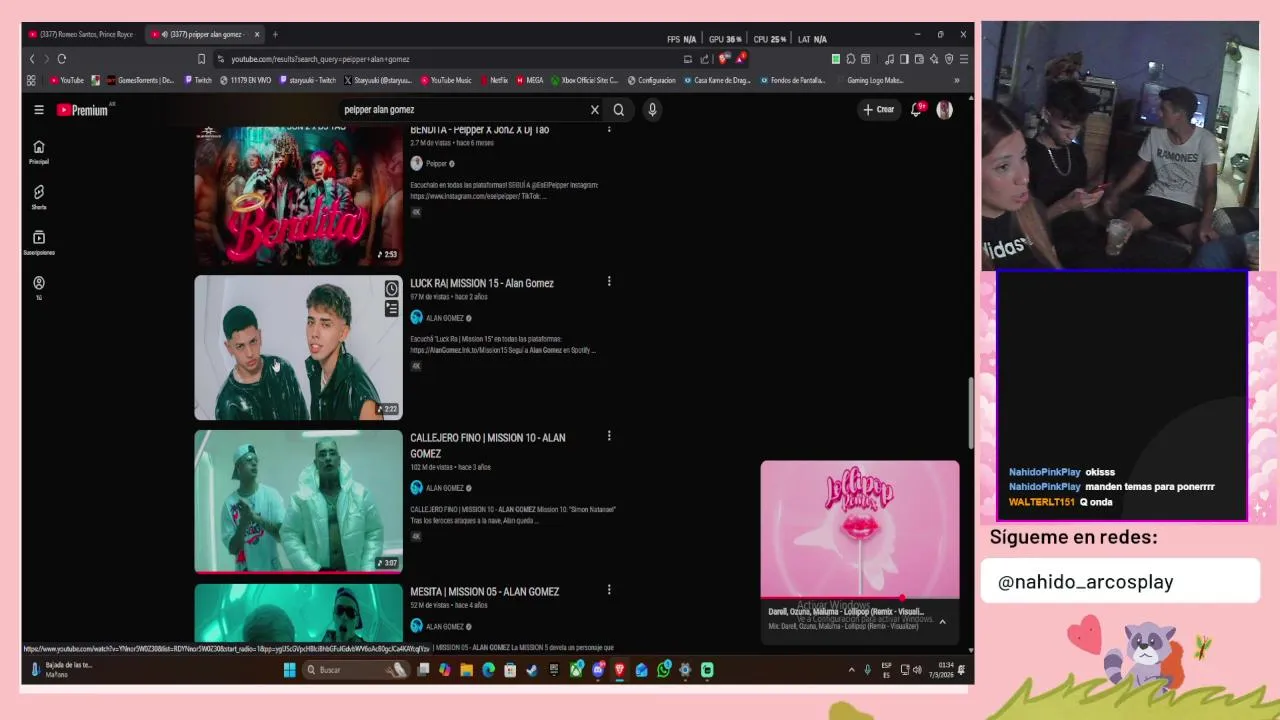This screenshot has height=720, width=1280.
Task: Open Brave browser from the taskbar
Action: 620,670
